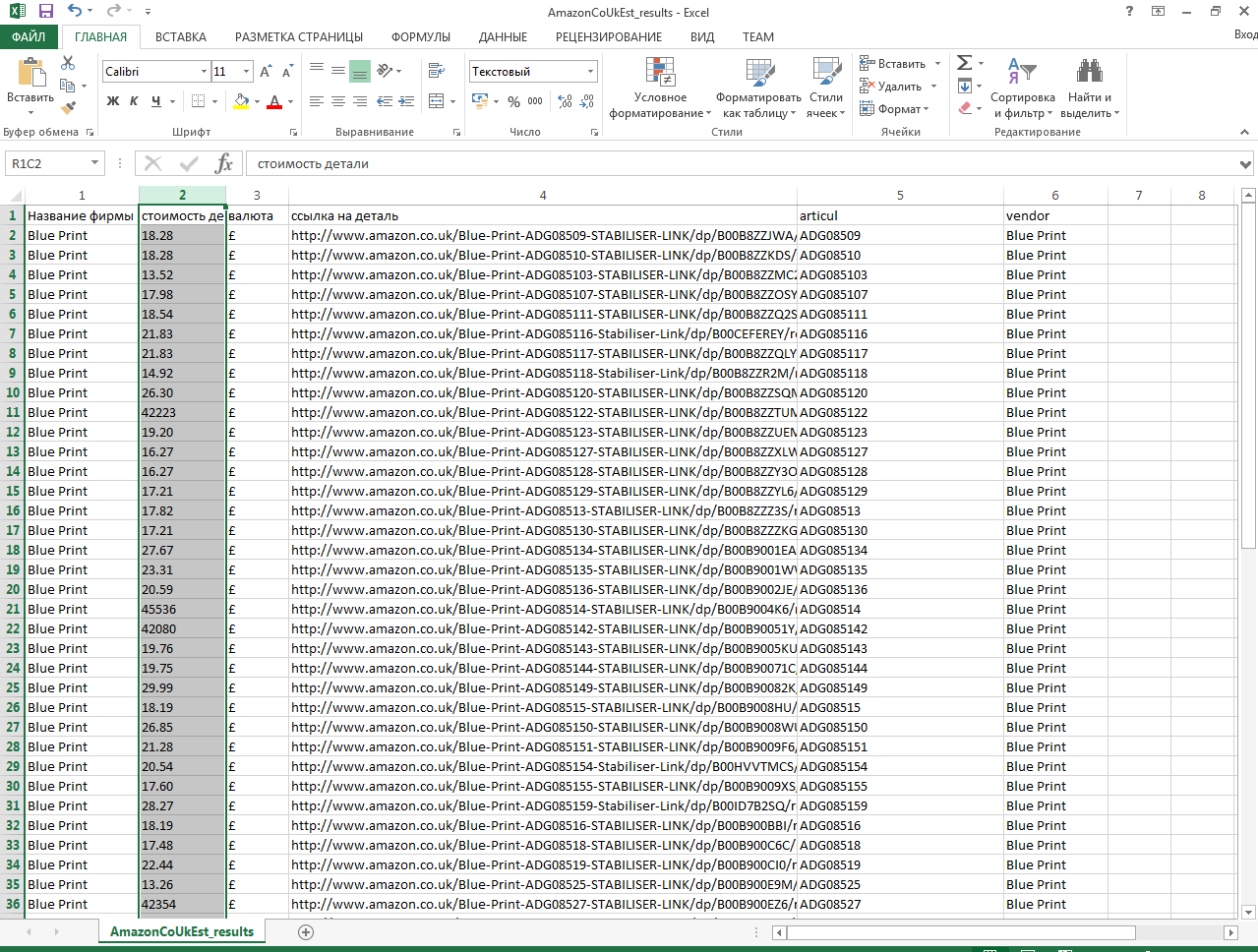The image size is (1258, 952).
Task: Open the Число group dialog launcher
Action: [x=594, y=132]
